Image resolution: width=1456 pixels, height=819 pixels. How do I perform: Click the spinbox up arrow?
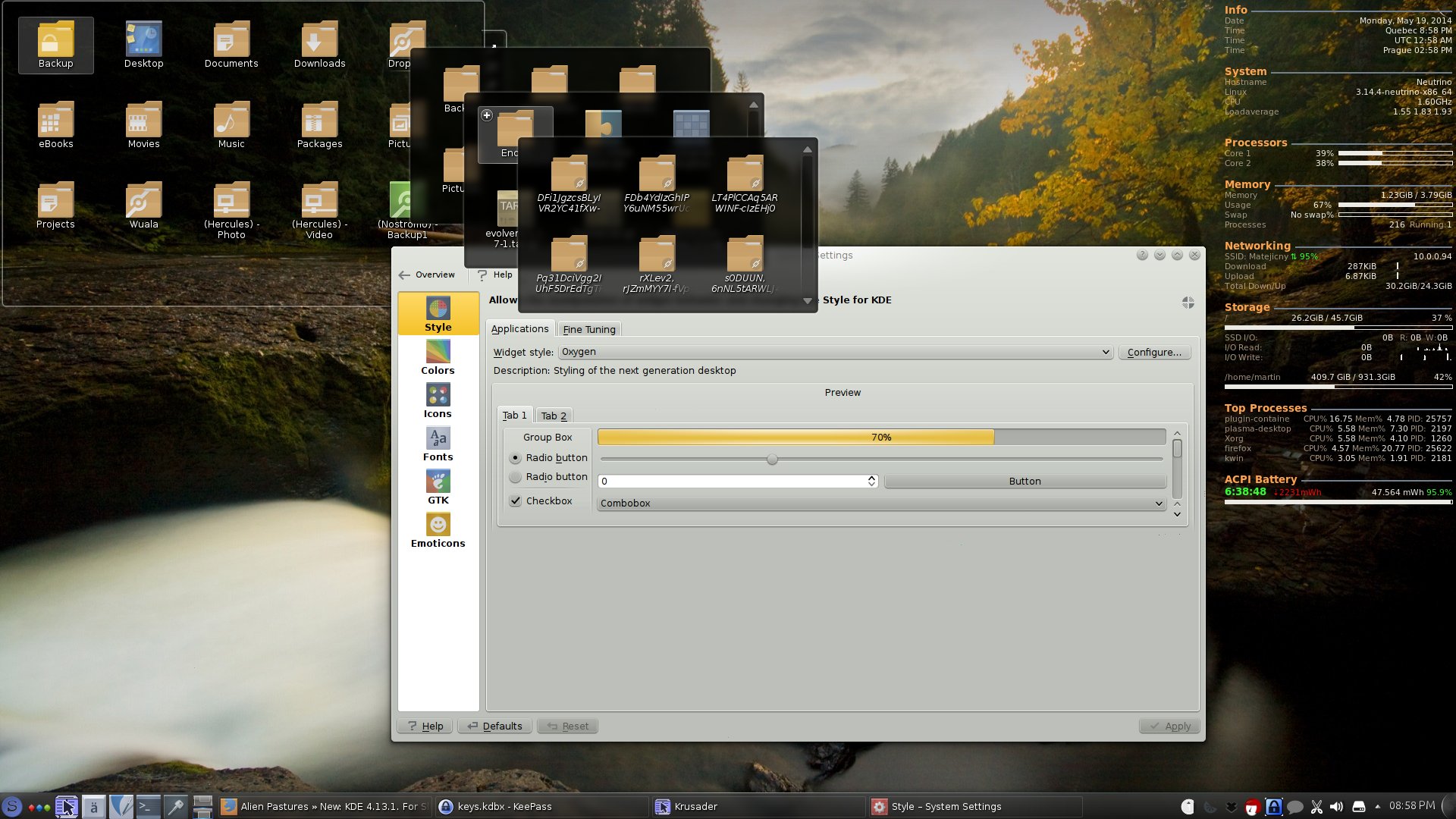[871, 478]
